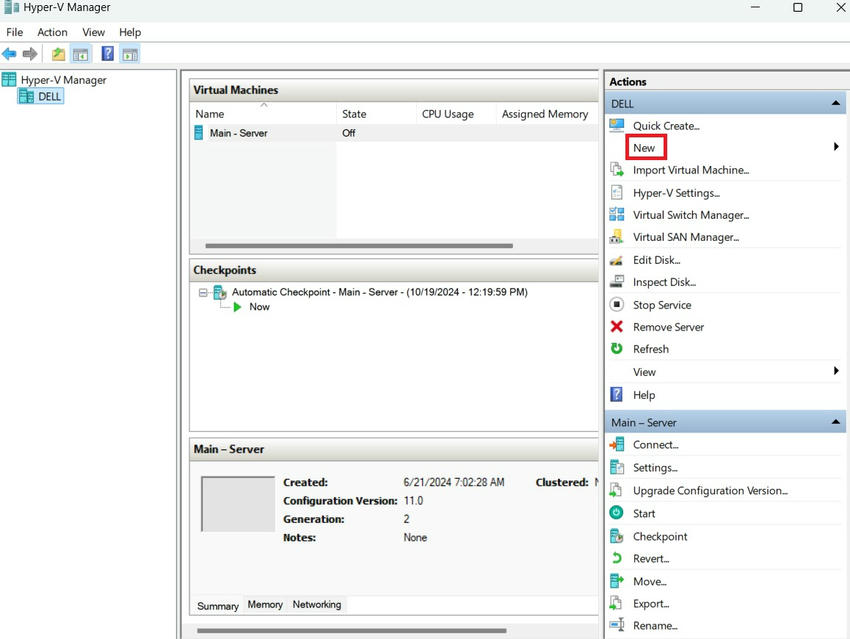The width and height of the screenshot is (850, 639).
Task: Click the Stop Service icon
Action: tap(616, 304)
